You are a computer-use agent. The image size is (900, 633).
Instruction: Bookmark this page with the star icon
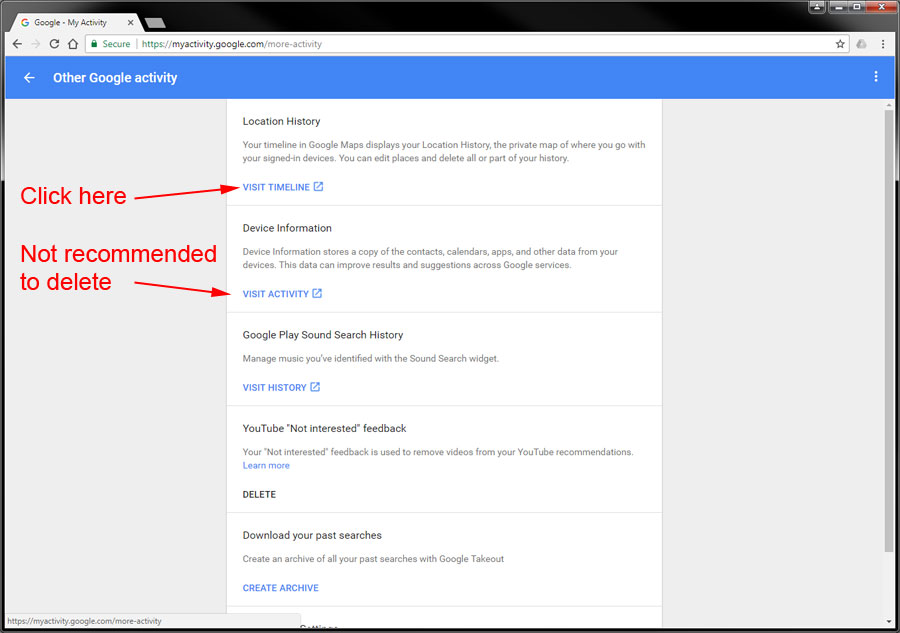point(840,44)
